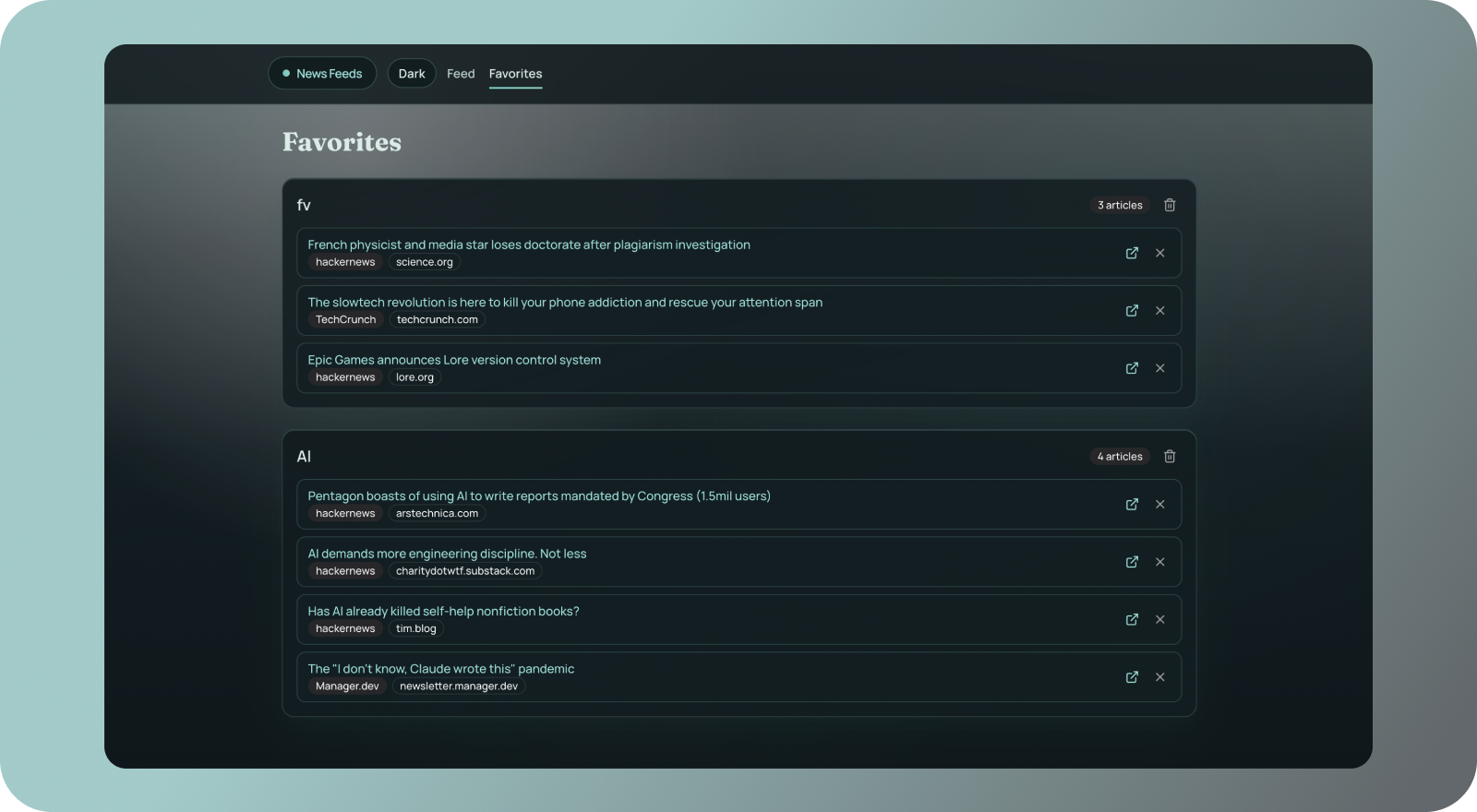The image size is (1477, 812).
Task: Remove French physicist article from favorites
Action: (x=1160, y=253)
